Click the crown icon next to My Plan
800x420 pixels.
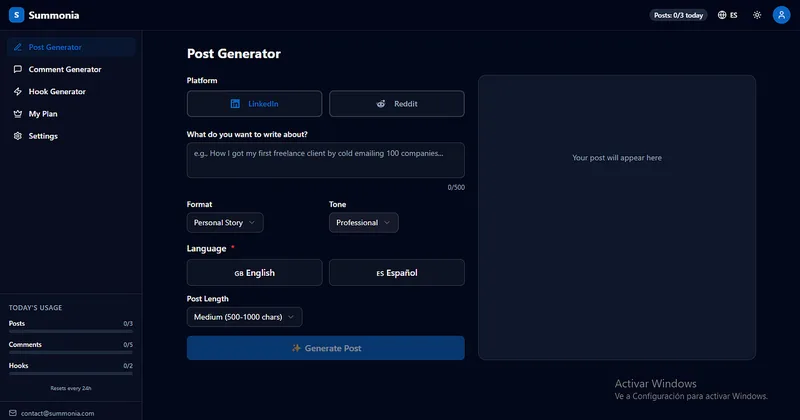pyautogui.click(x=18, y=114)
